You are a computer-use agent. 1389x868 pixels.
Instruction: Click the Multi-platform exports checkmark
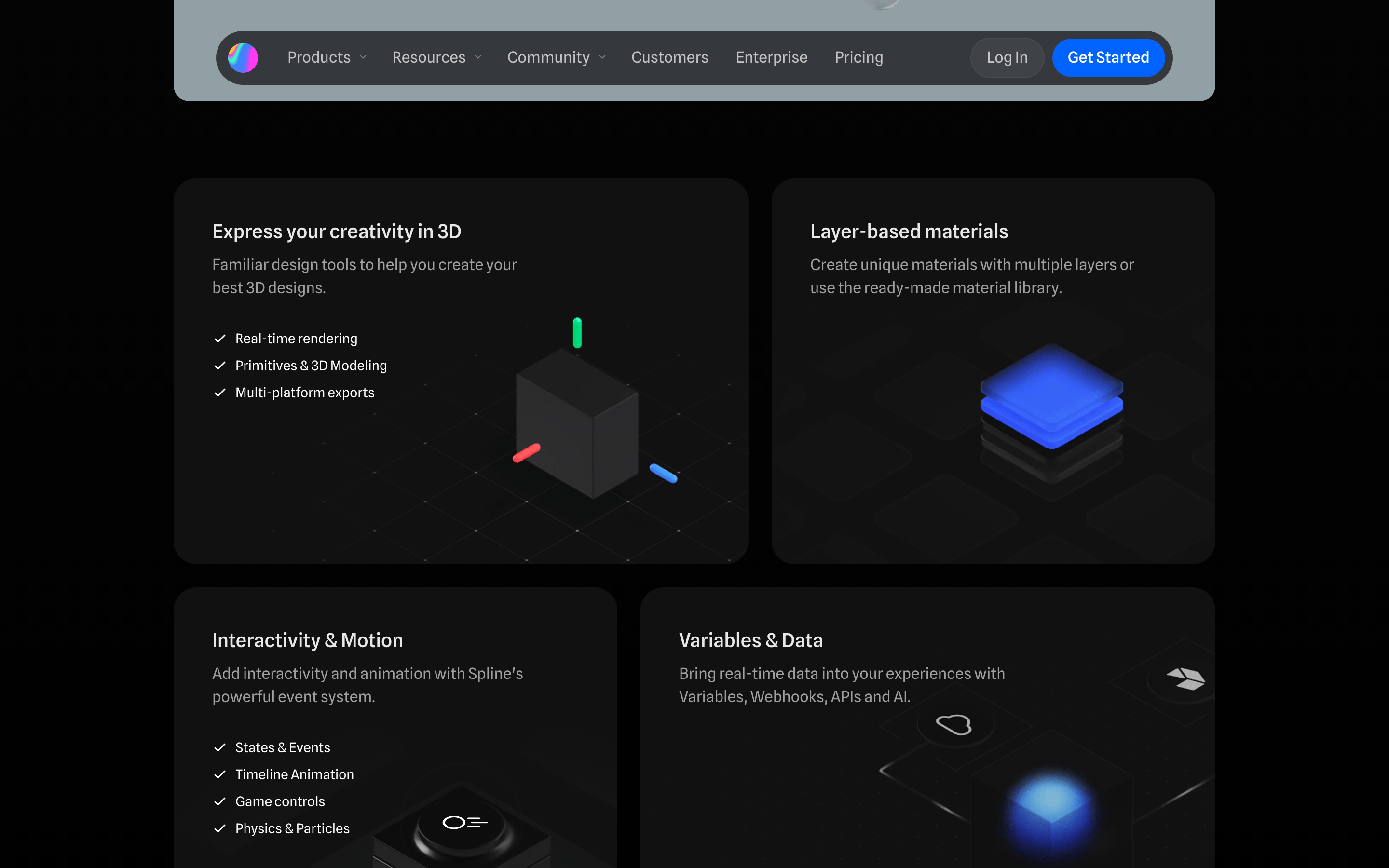tap(219, 393)
